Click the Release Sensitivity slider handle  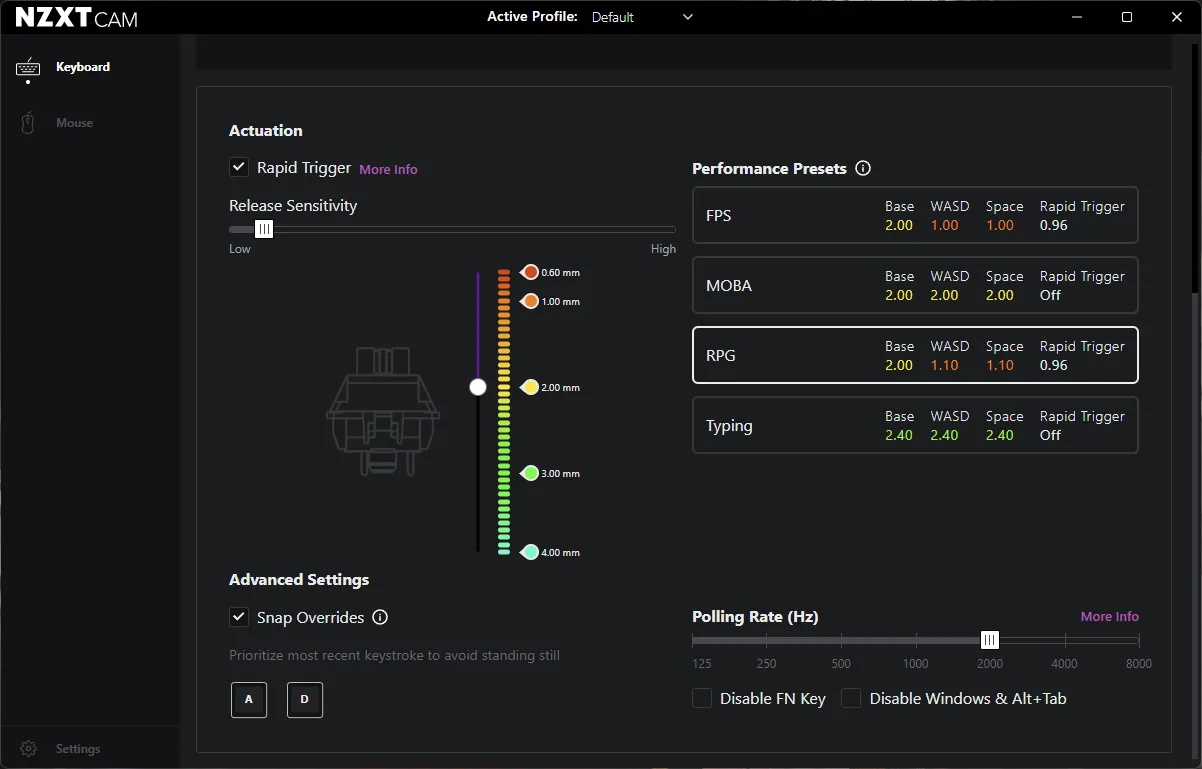coord(264,229)
